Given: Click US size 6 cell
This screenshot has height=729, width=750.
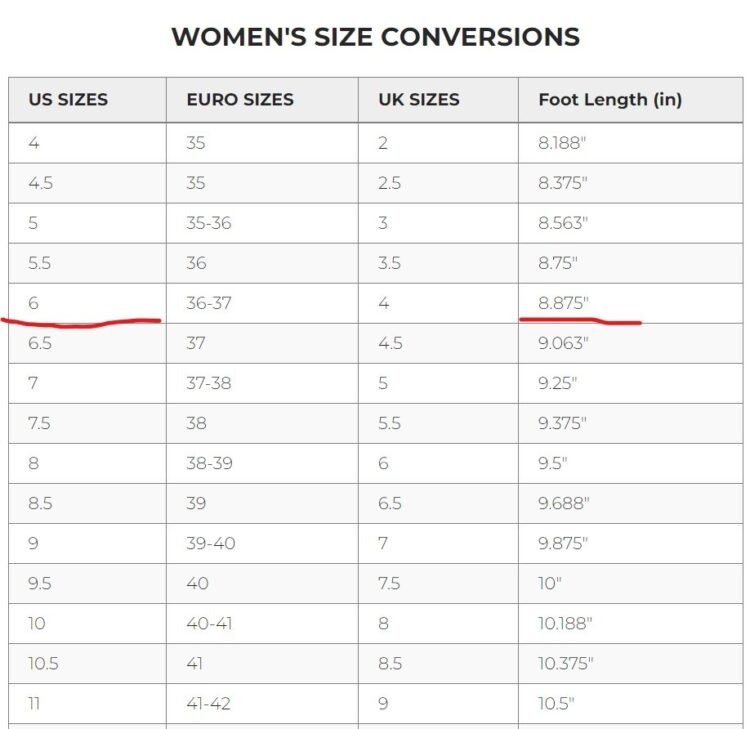Looking at the screenshot, I should [x=34, y=303].
